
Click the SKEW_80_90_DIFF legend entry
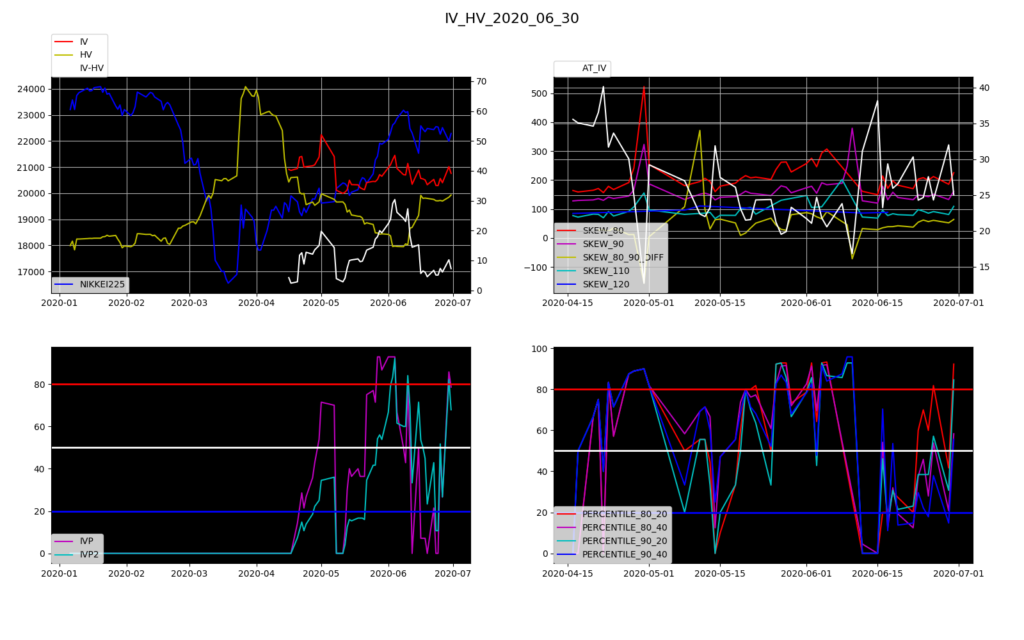pos(623,257)
